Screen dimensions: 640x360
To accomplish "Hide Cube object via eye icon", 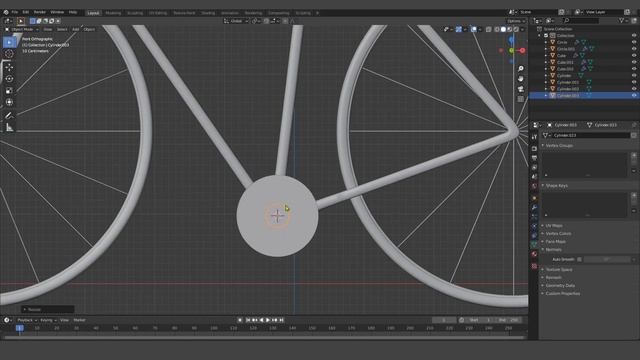I will point(634,56).
